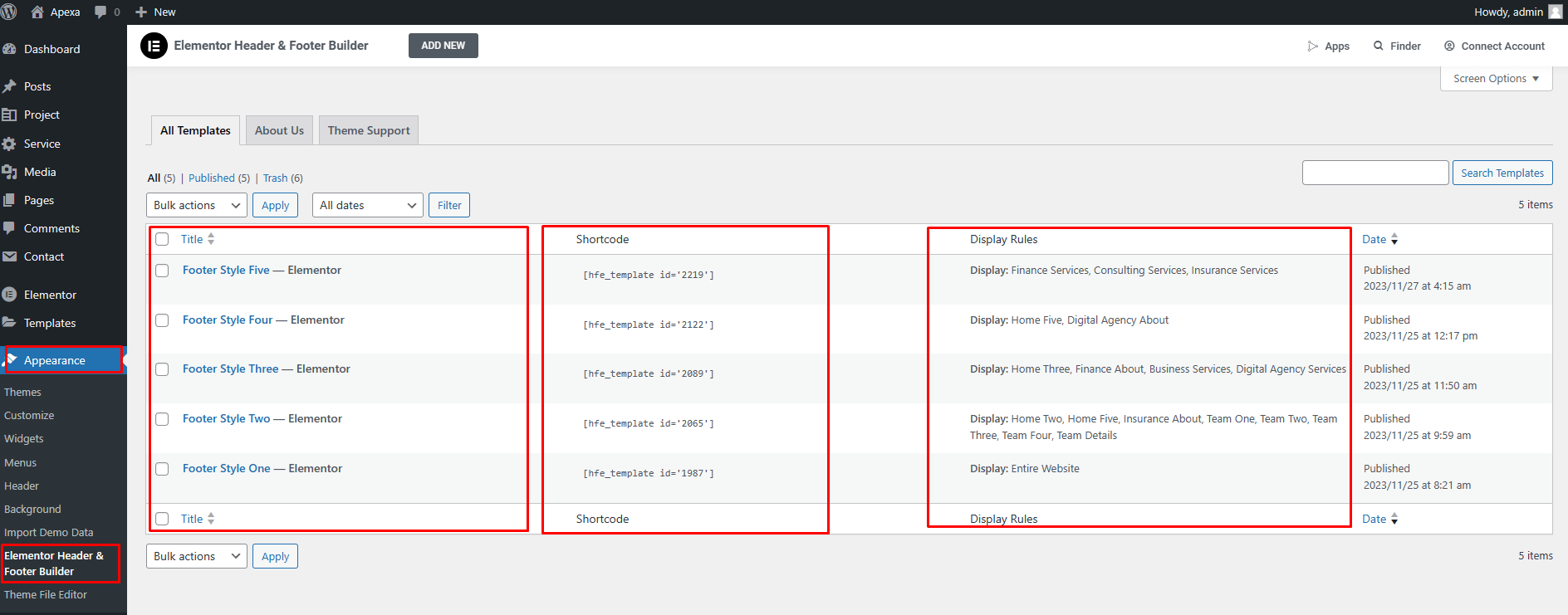
Task: Check the Footer Style One row checkbox
Action: (163, 469)
